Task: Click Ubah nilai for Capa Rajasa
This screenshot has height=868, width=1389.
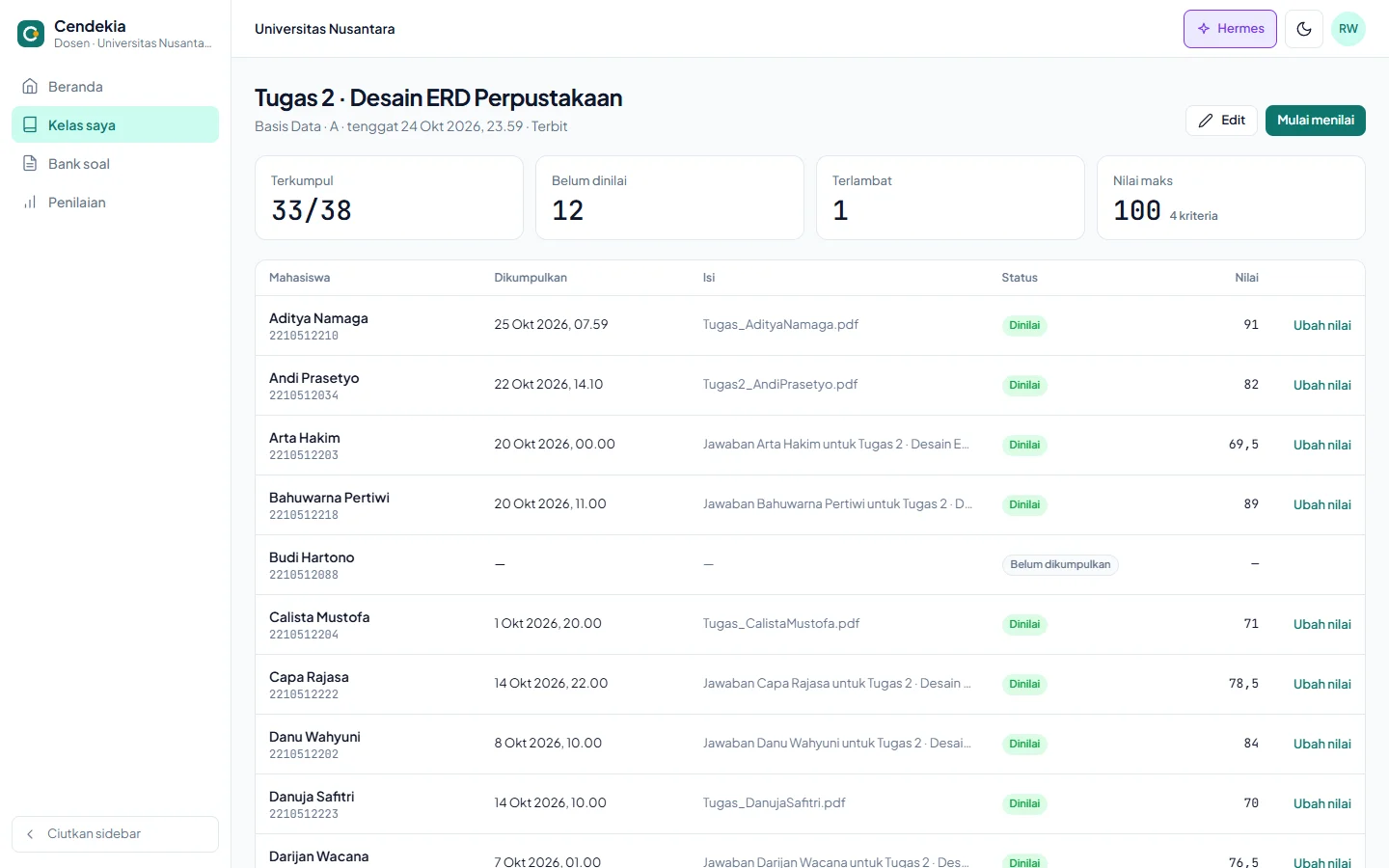Action: 1321,684
